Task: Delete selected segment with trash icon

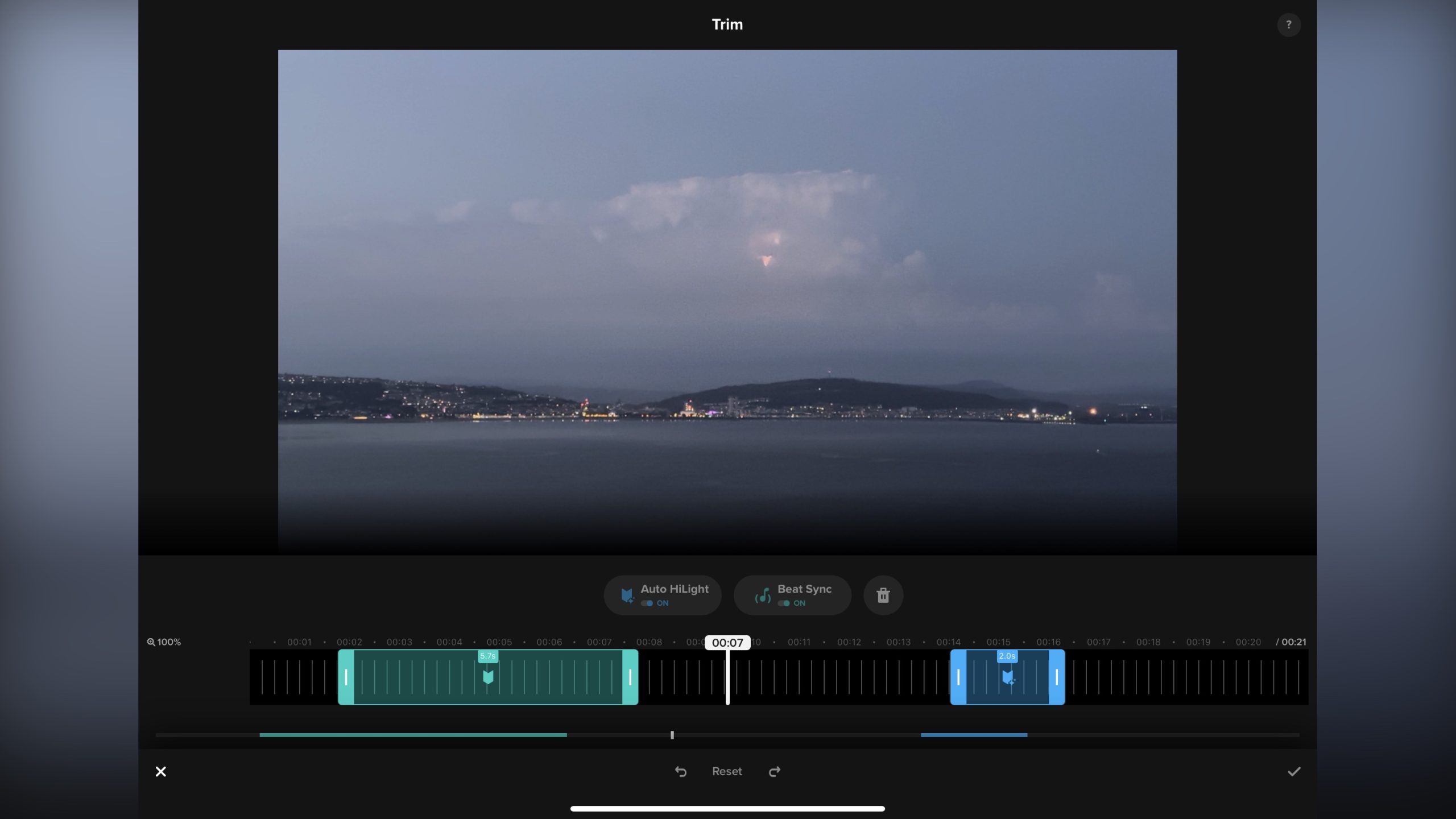Action: pyautogui.click(x=883, y=595)
